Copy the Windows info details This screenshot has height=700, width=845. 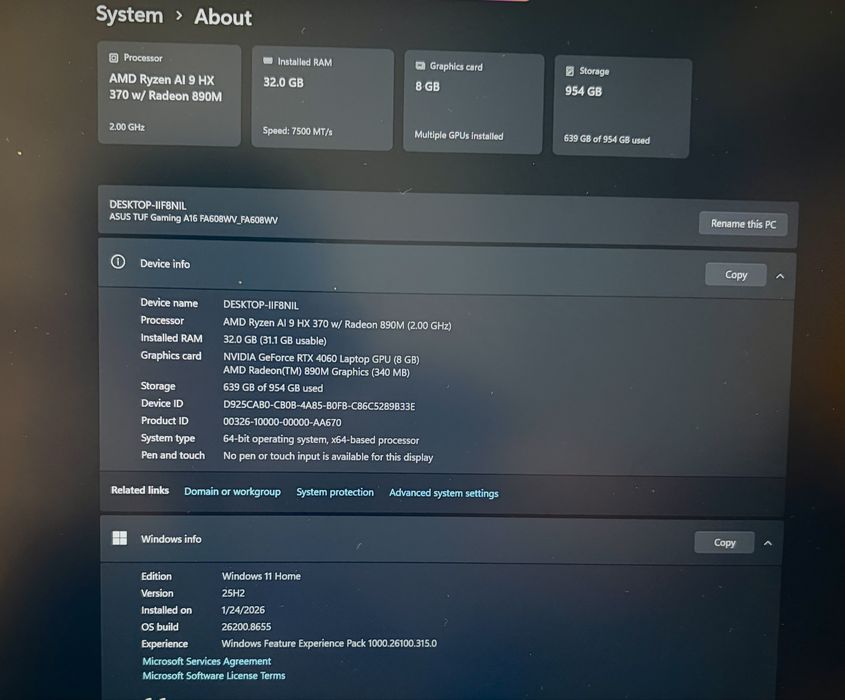724,542
